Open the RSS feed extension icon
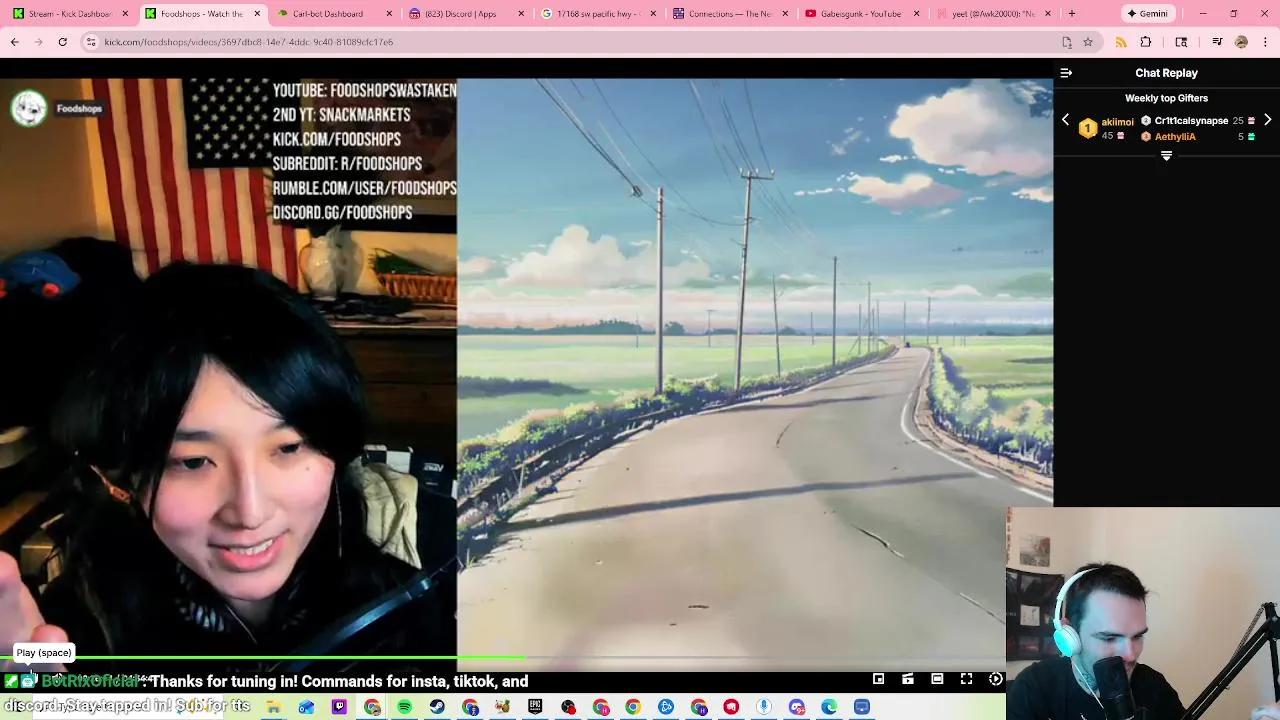Screen dimensions: 1280x720 click(1121, 42)
